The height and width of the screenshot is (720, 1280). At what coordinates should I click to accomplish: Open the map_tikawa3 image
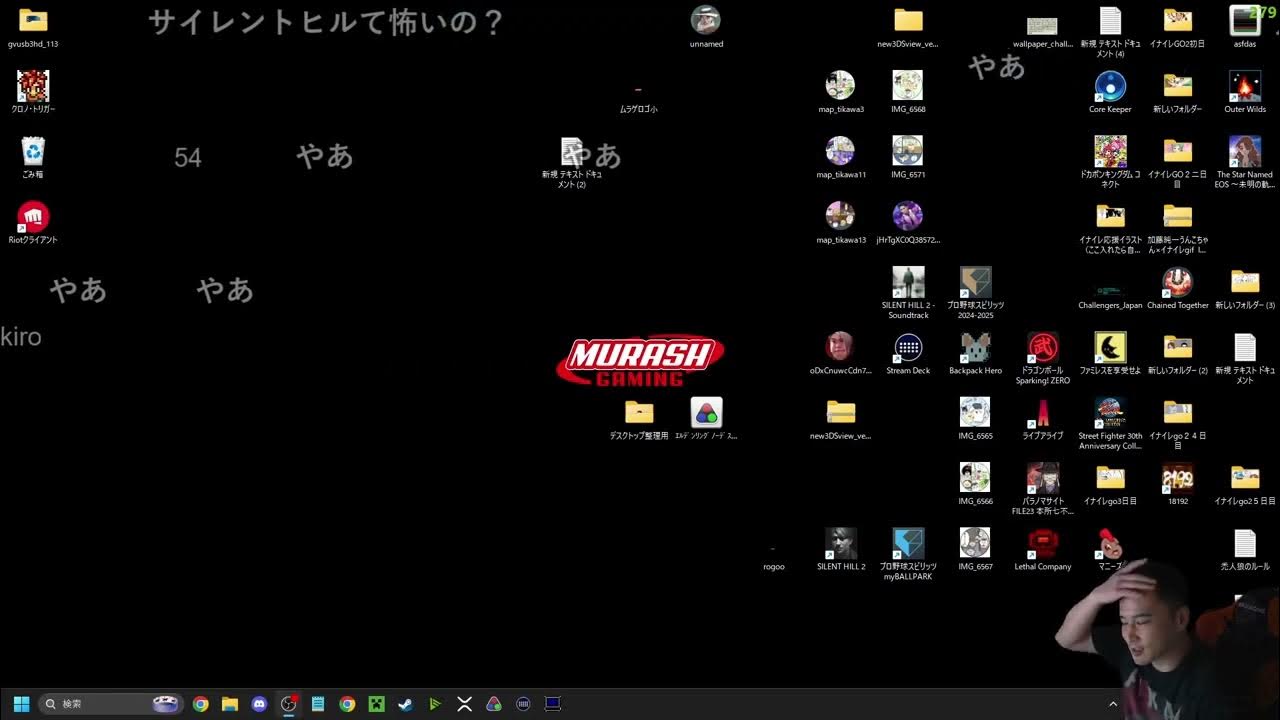(x=840, y=86)
